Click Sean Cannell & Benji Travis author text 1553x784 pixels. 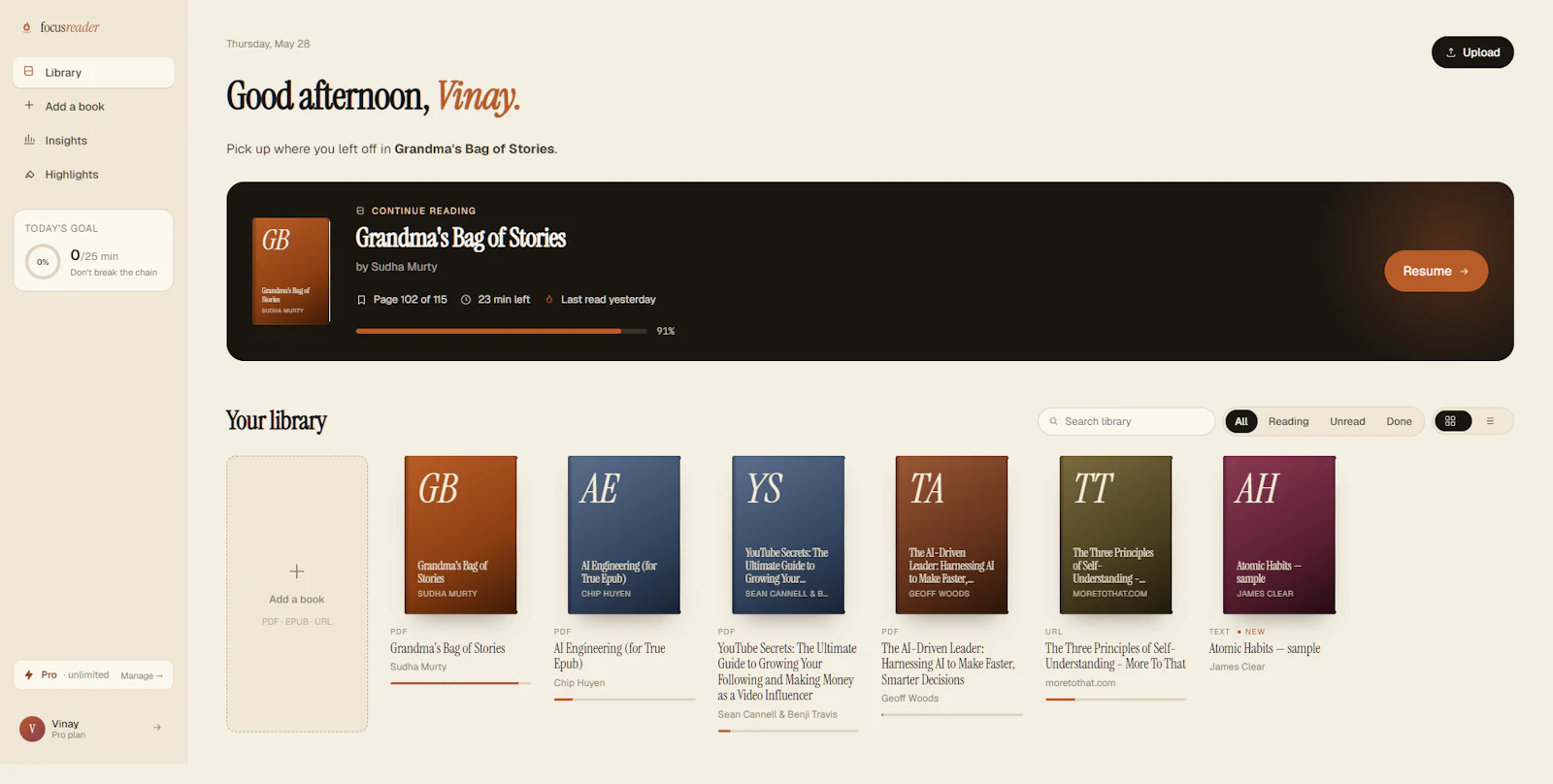[x=777, y=714]
